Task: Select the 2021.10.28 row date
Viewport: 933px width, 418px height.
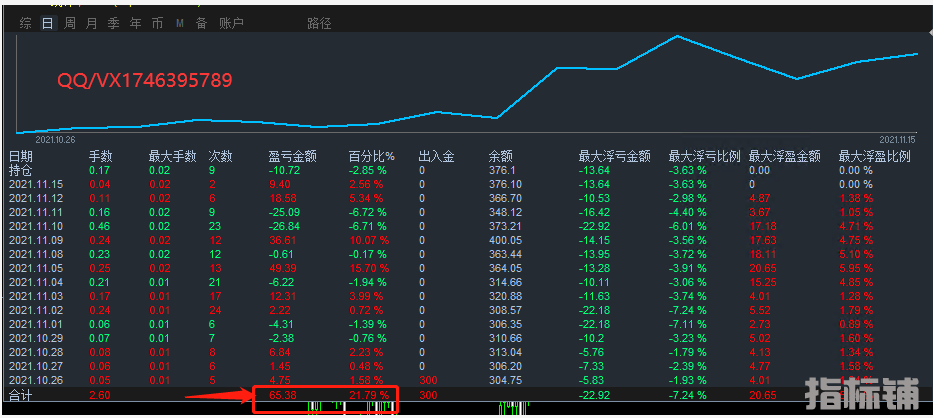Action: [x=36, y=352]
